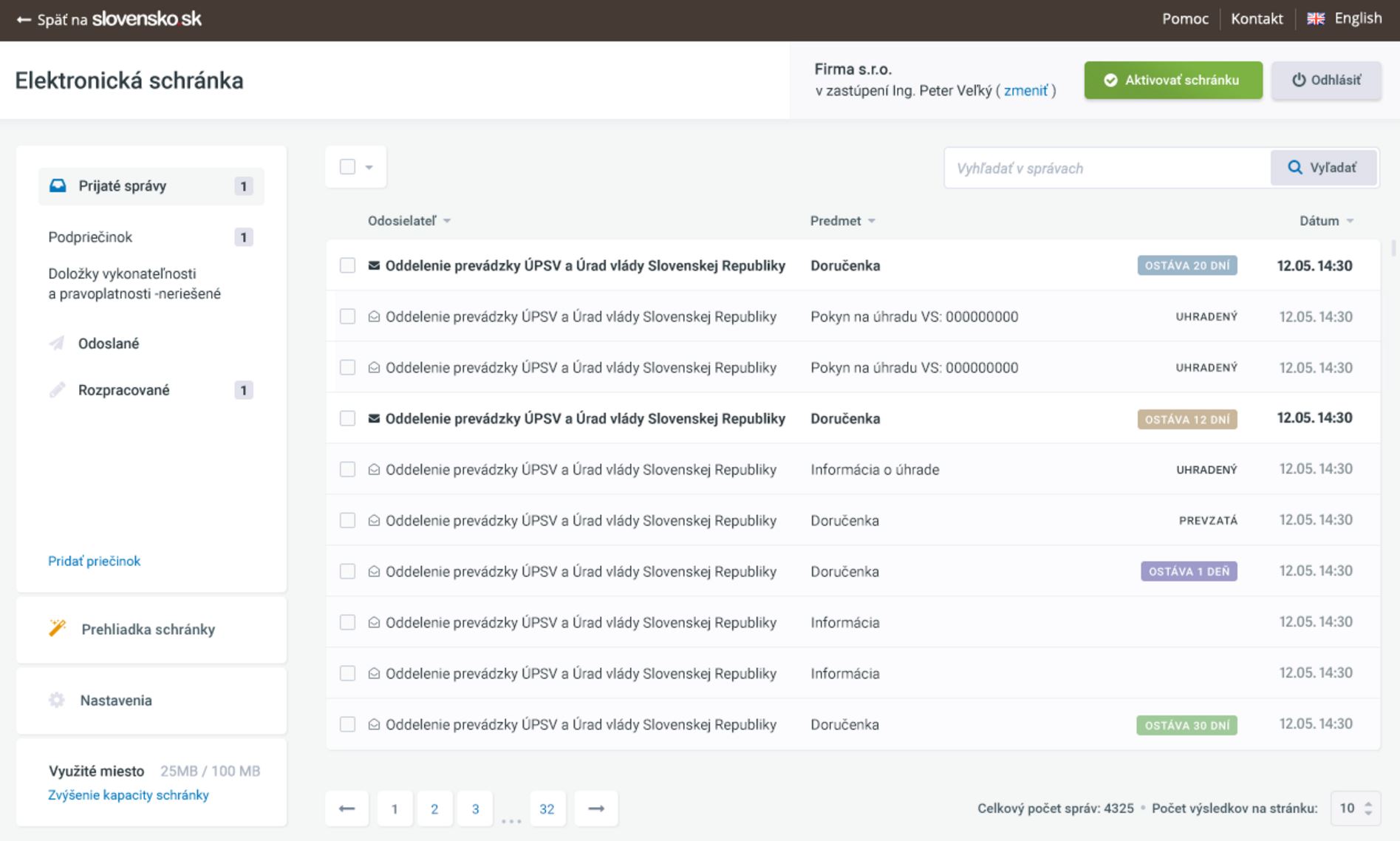Click the UK flag language icon

[1316, 18]
